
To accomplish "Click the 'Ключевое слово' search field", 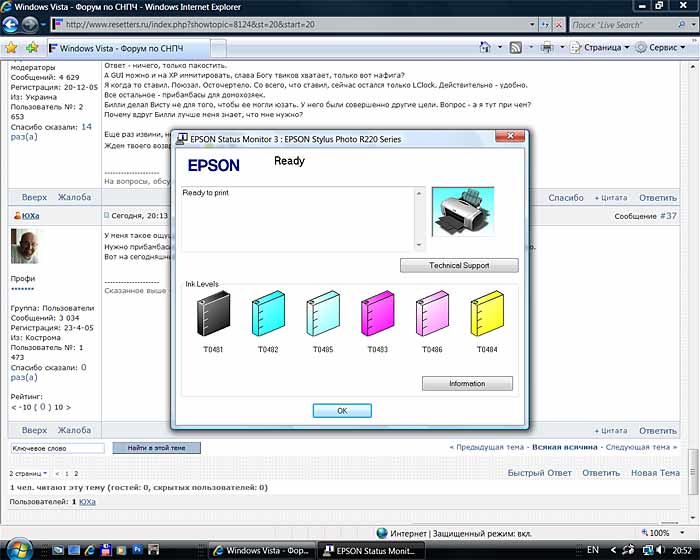I will click(x=58, y=448).
